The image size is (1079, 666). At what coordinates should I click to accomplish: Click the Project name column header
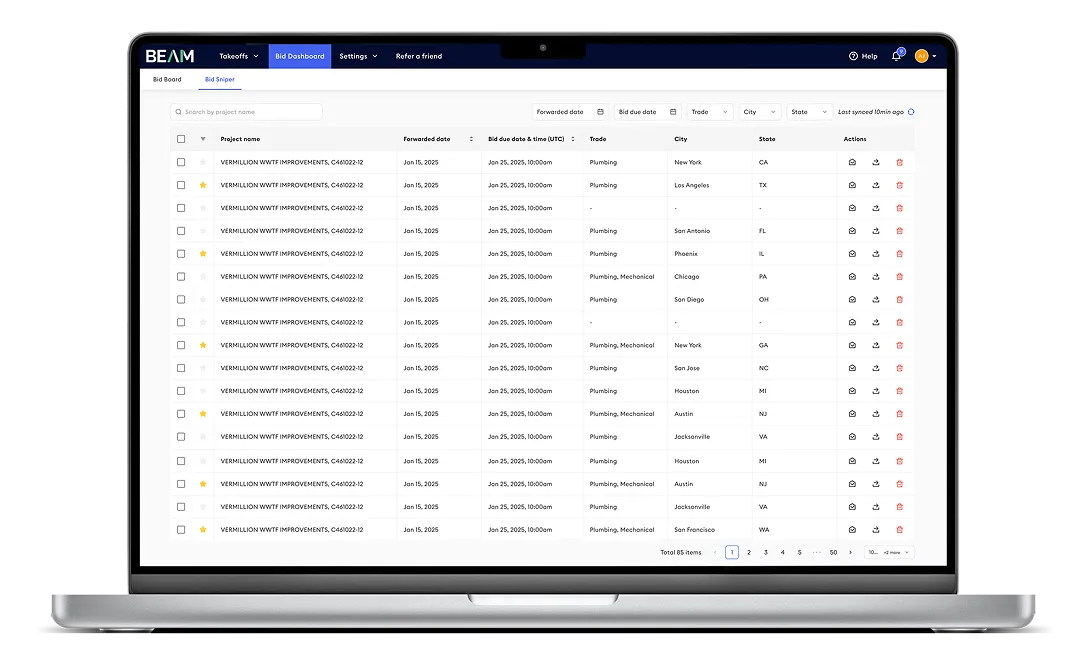pyautogui.click(x=240, y=139)
